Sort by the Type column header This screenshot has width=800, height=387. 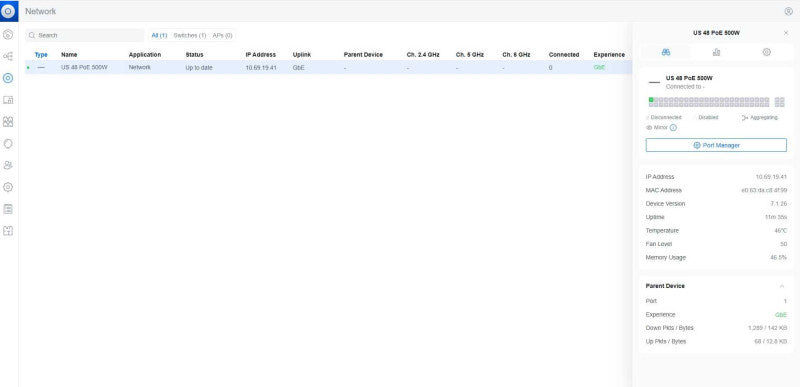click(41, 55)
